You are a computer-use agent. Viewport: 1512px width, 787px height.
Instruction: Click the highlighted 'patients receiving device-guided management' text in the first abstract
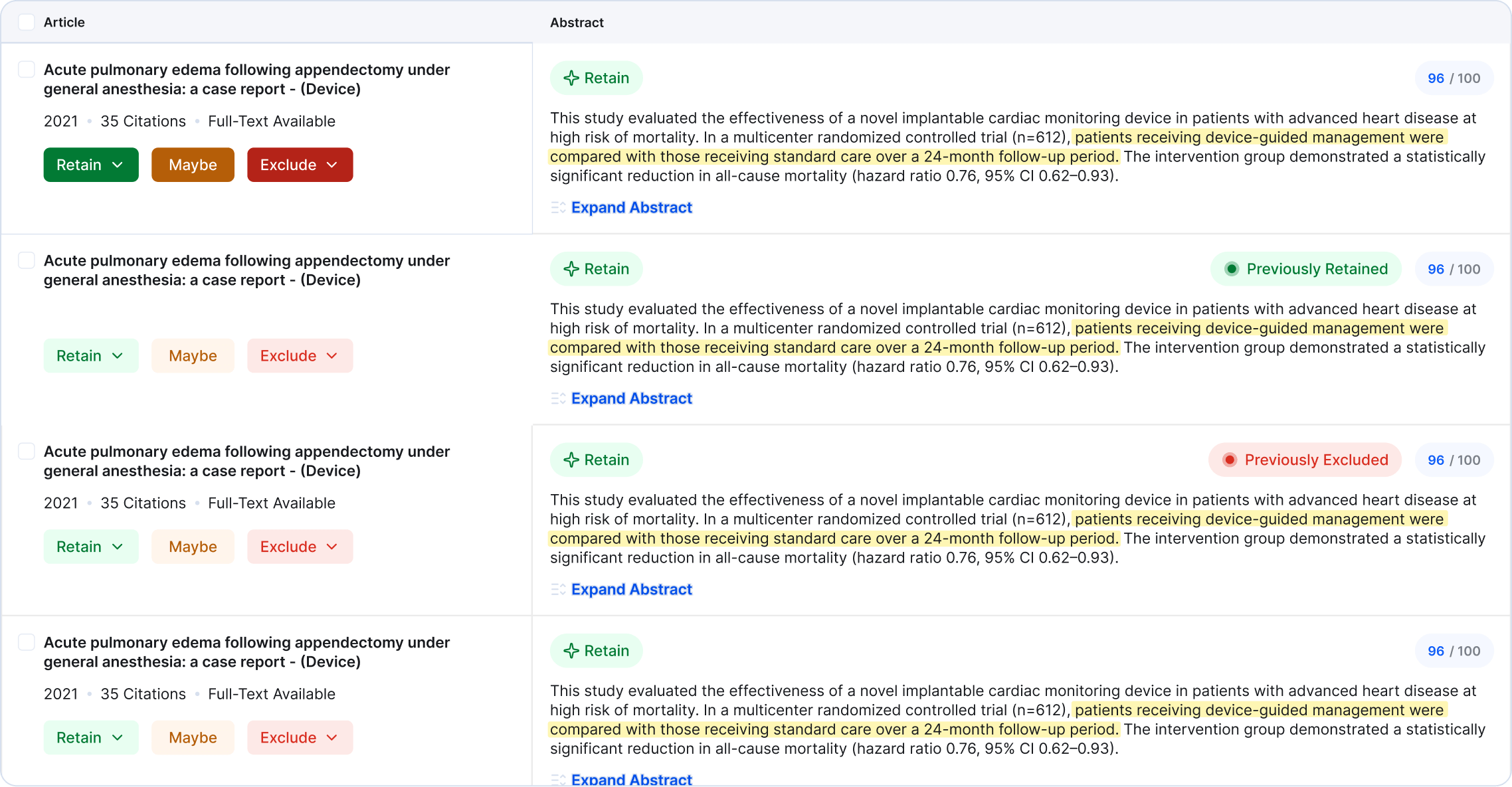(x=1240, y=137)
